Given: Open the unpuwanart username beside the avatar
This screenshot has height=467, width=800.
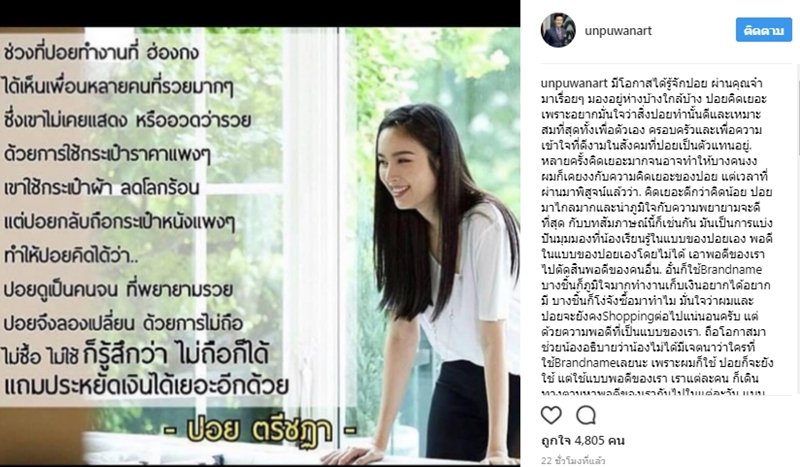Looking at the screenshot, I should pos(618,31).
